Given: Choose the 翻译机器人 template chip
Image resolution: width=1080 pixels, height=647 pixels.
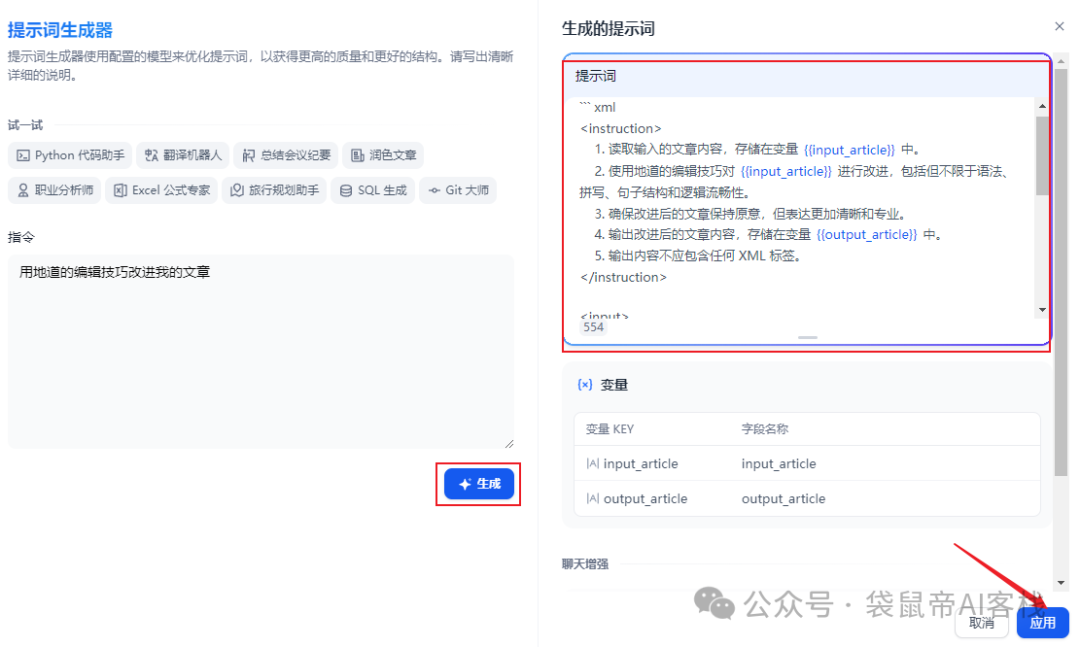Looking at the screenshot, I should coord(183,155).
